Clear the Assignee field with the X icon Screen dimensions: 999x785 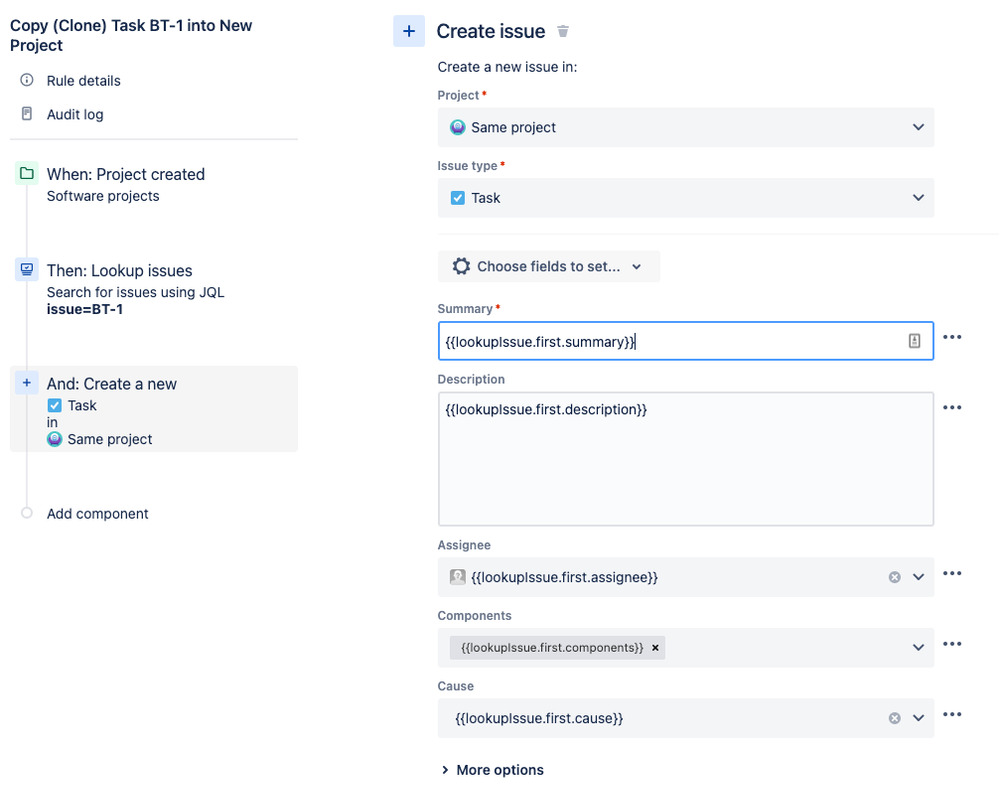[895, 577]
